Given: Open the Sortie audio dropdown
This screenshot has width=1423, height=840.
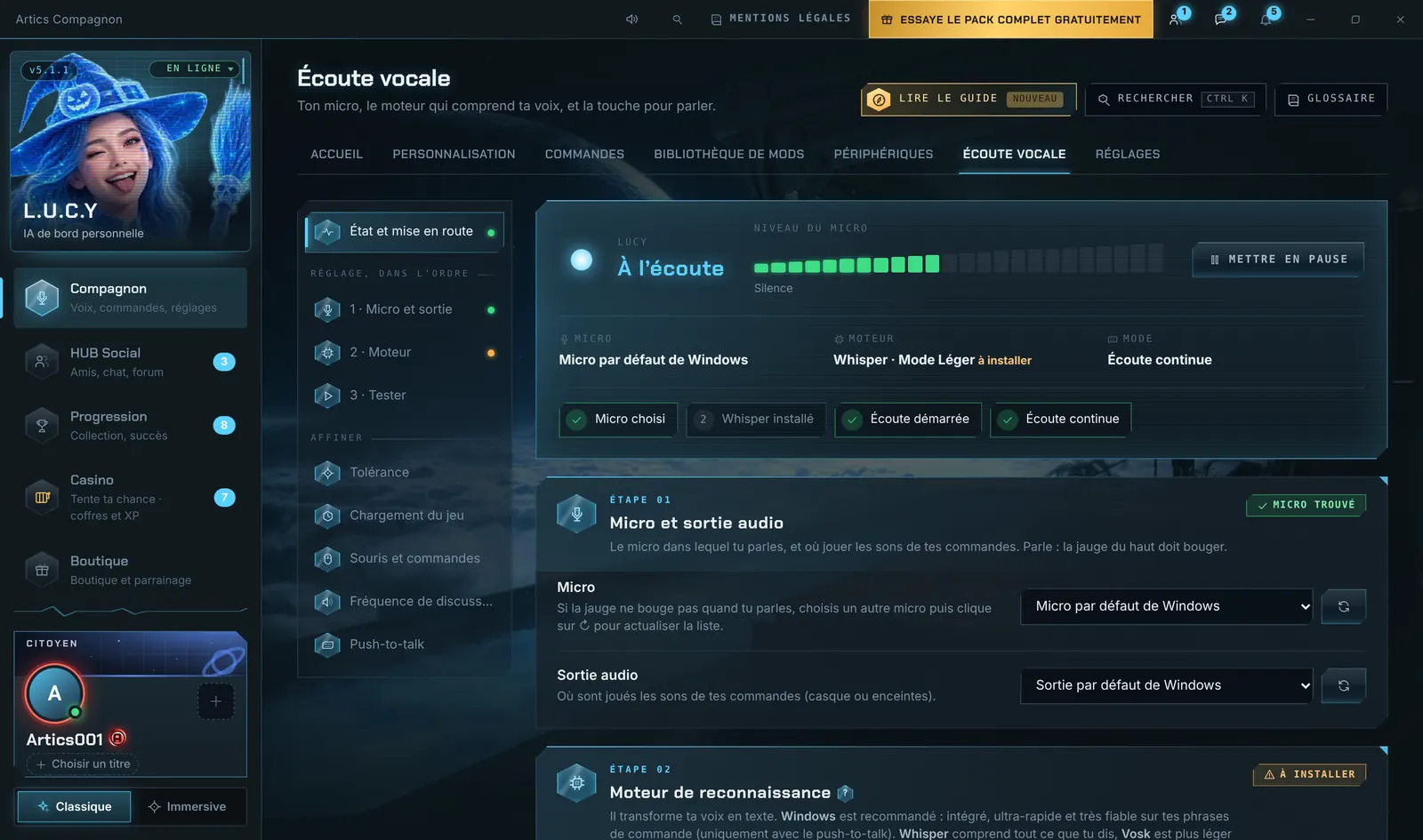Looking at the screenshot, I should coord(1167,685).
